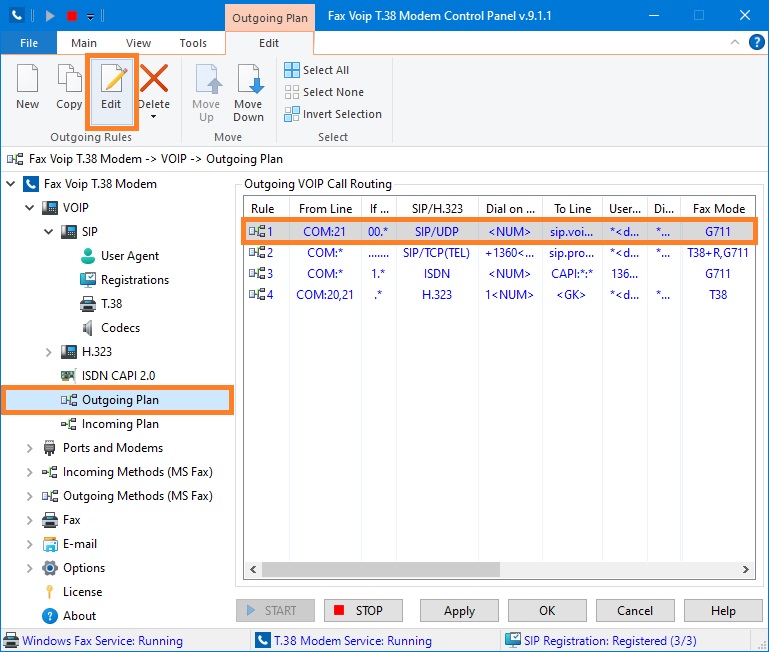Select routing rule 4 H.323 row
The width and height of the screenshot is (769, 652).
[x=499, y=295]
